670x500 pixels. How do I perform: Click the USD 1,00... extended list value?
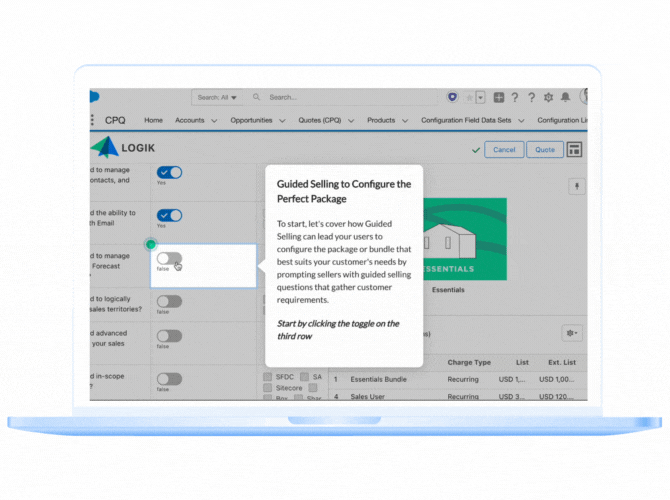(x=556, y=379)
